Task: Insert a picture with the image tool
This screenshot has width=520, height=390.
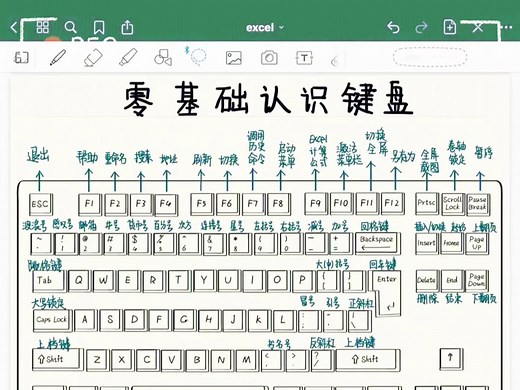Action: [234, 58]
